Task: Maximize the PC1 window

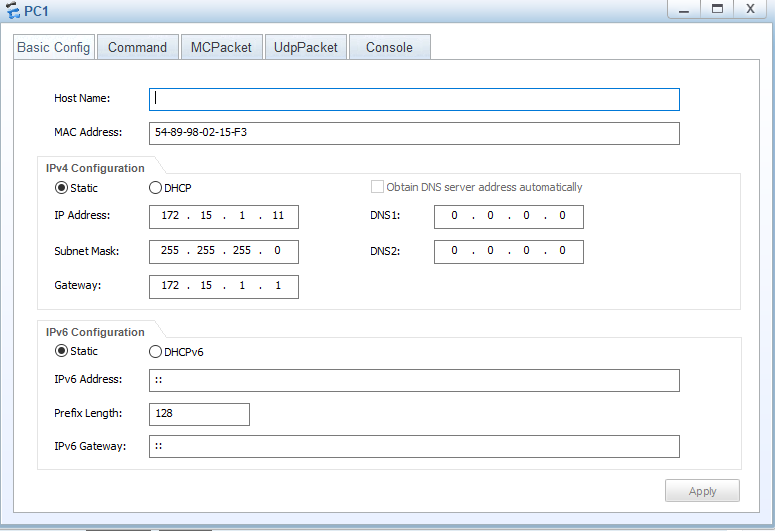Action: (x=717, y=9)
